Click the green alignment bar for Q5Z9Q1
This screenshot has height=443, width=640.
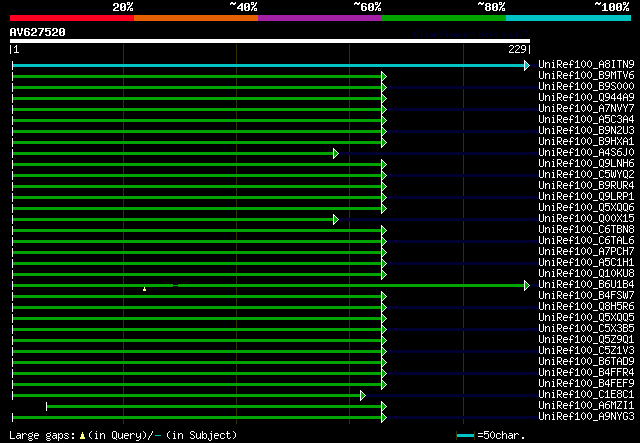point(197,341)
